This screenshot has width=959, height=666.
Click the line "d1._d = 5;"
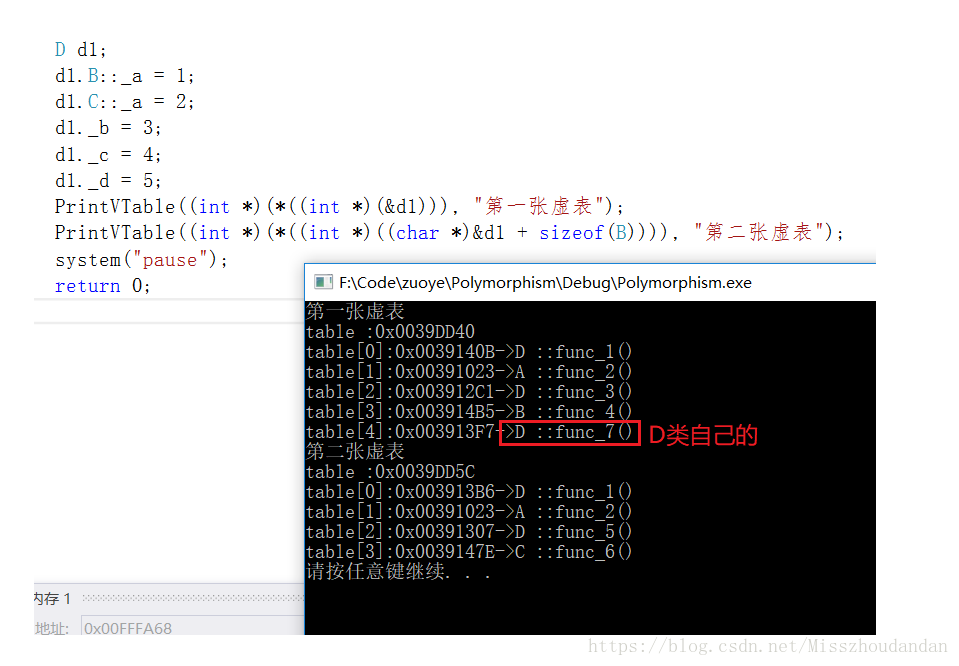coord(108,181)
